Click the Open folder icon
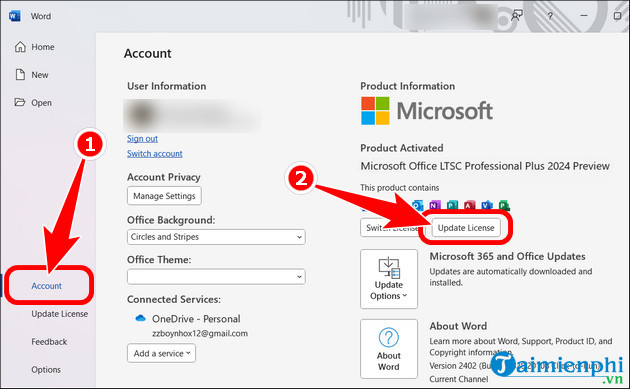 pyautogui.click(x=20, y=102)
